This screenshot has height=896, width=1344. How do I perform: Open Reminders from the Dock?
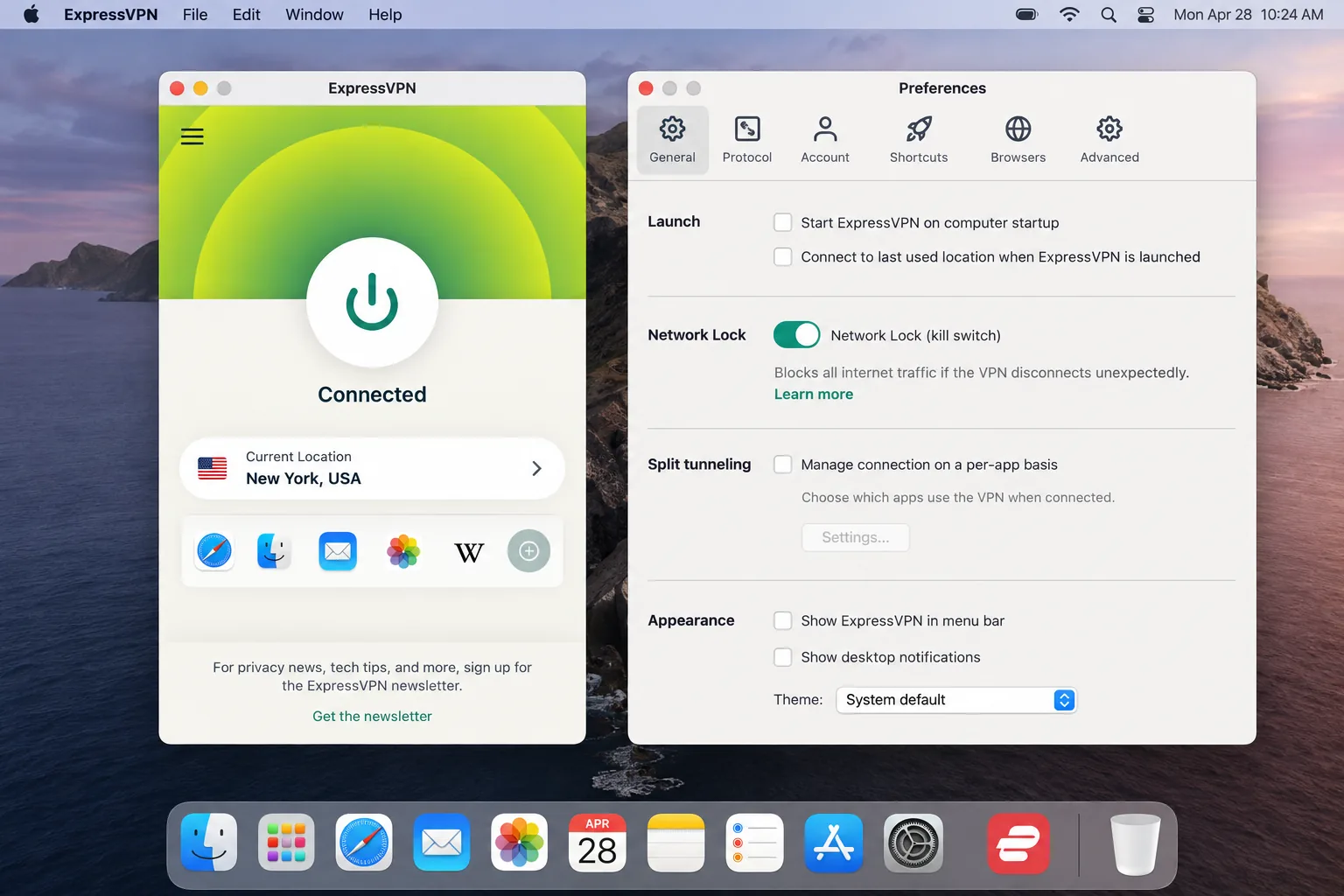(754, 843)
